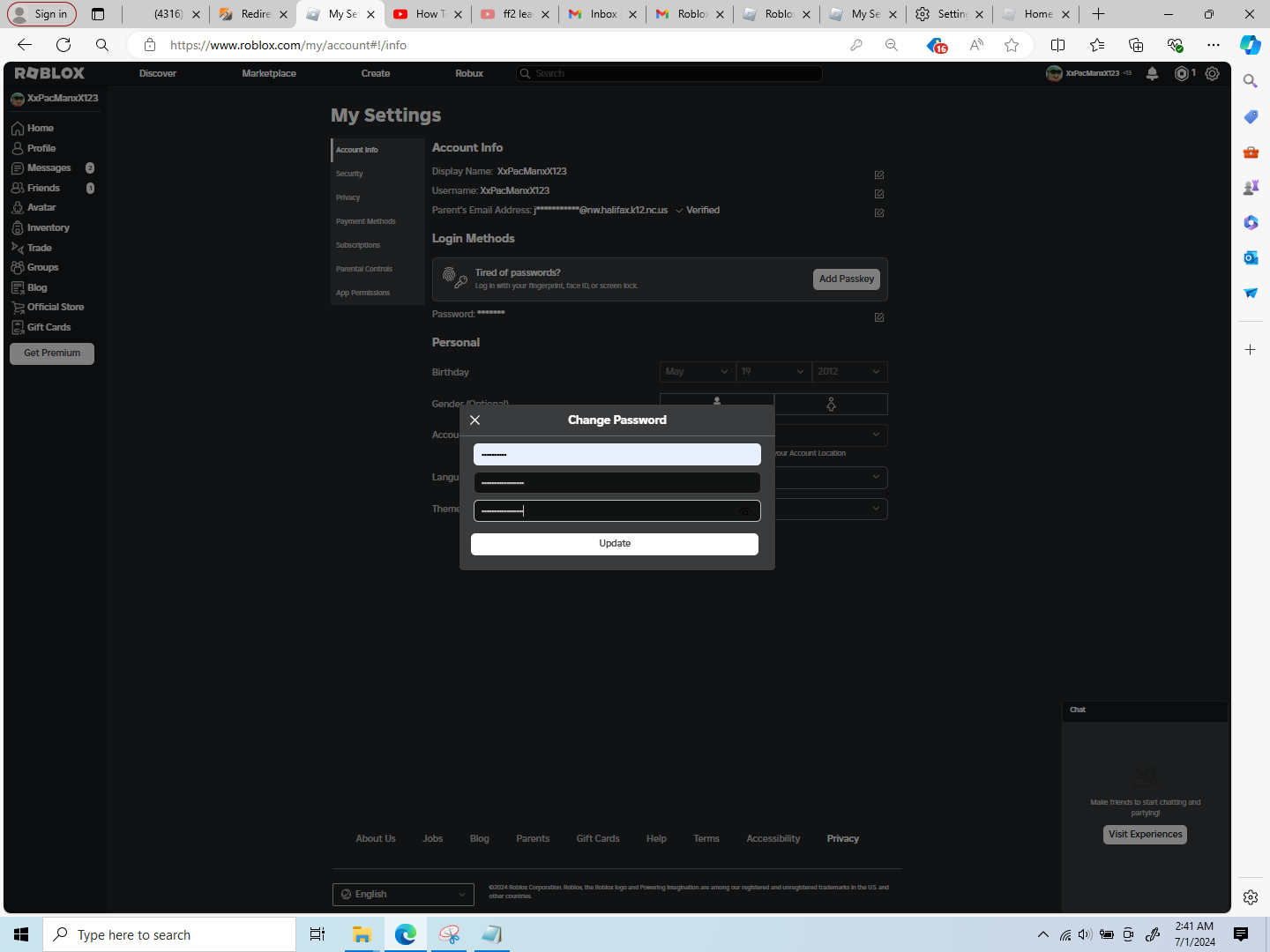Click the Add Passkey button
This screenshot has width=1270, height=952.
pos(847,279)
